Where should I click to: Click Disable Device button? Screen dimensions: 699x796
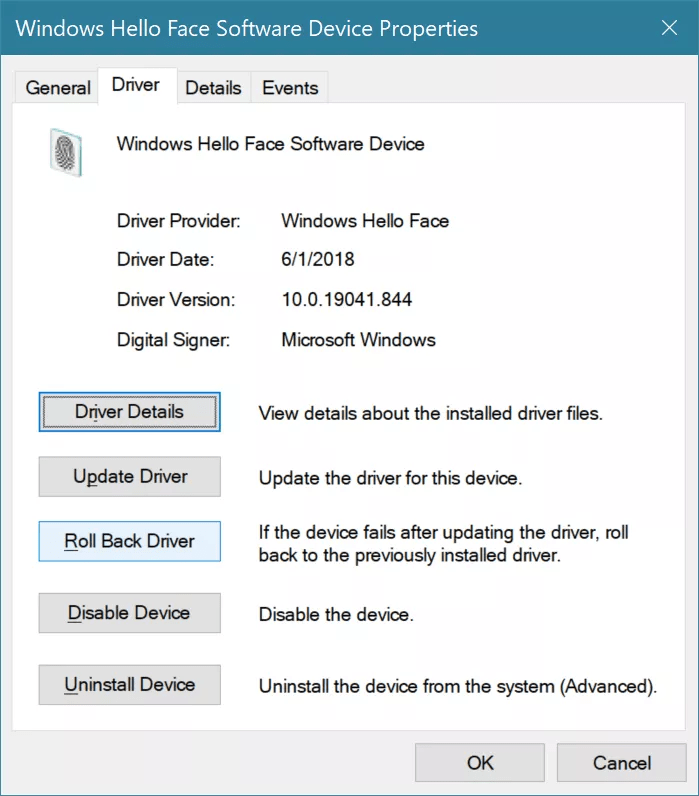click(129, 613)
